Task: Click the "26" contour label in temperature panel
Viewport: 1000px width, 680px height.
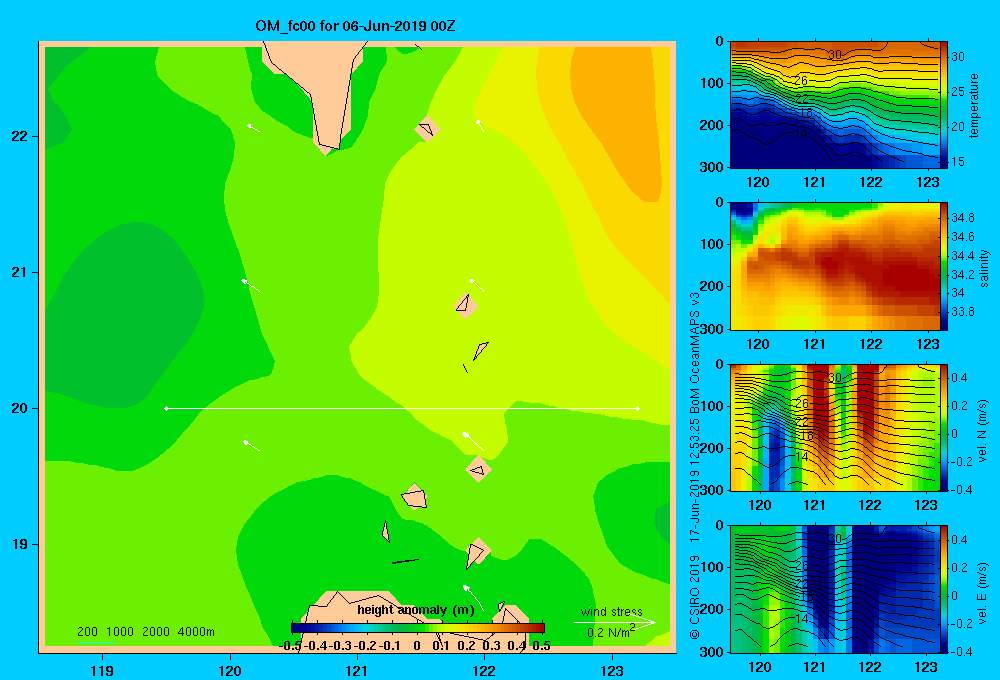Action: (801, 80)
